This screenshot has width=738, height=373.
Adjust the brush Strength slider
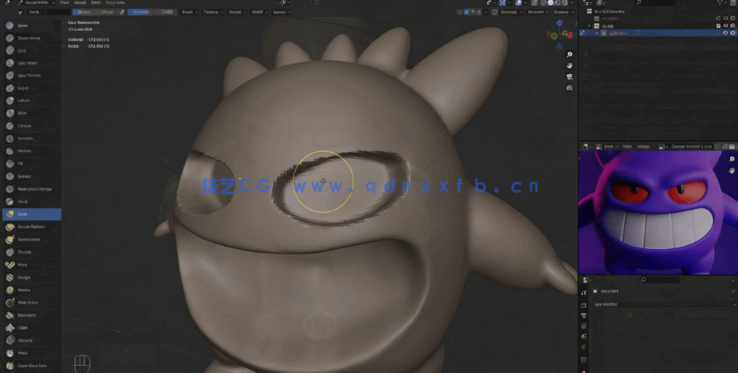pos(151,12)
